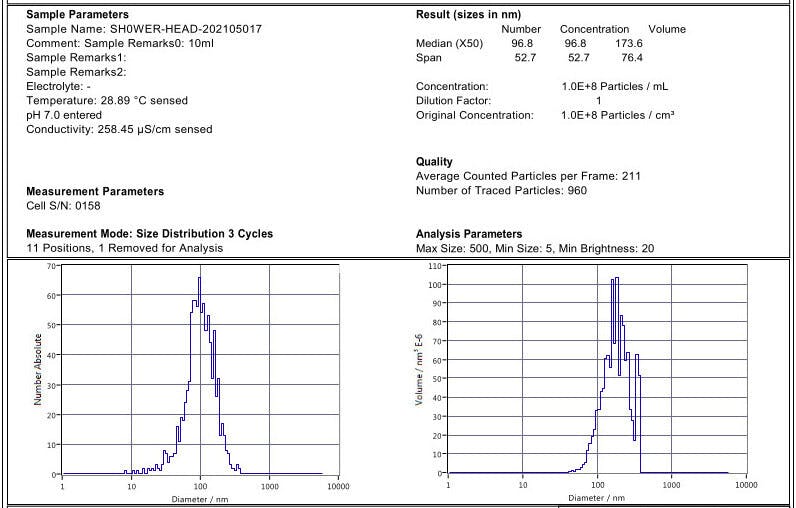The width and height of the screenshot is (796, 508).
Task: Click the Dilution Factor label
Action: (x=453, y=101)
